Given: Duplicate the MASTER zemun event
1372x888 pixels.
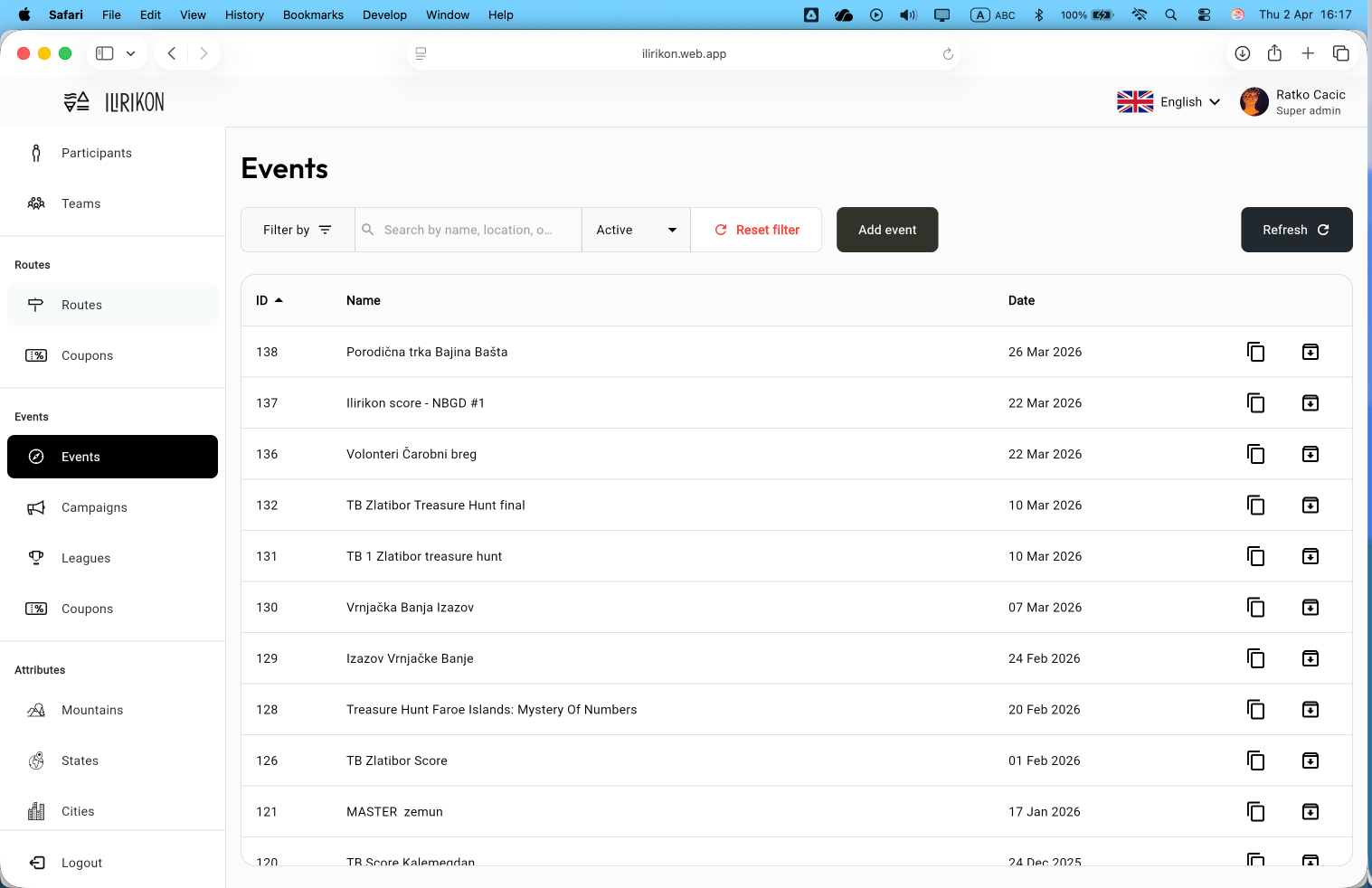Looking at the screenshot, I should [x=1255, y=812].
